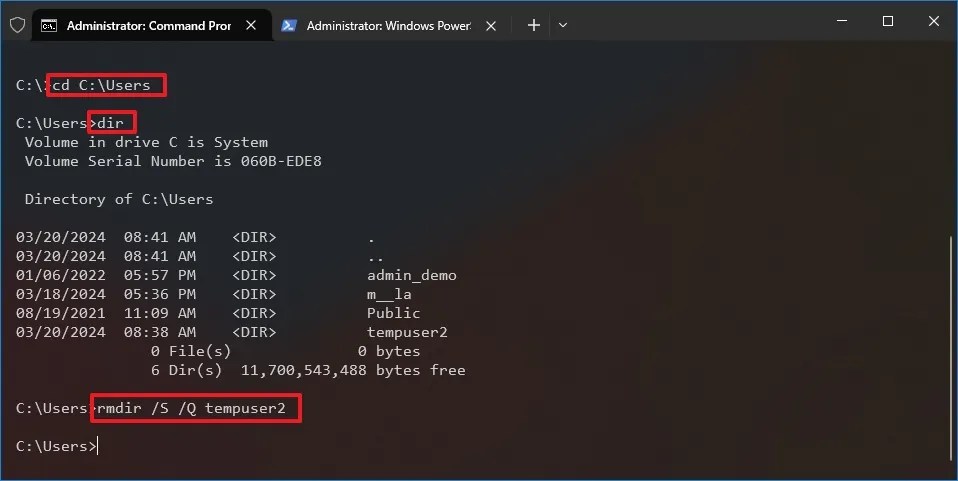Click the Volume Serial Number 060B-EDE8 line
Screen dimensions: 958x481
[x=173, y=161]
